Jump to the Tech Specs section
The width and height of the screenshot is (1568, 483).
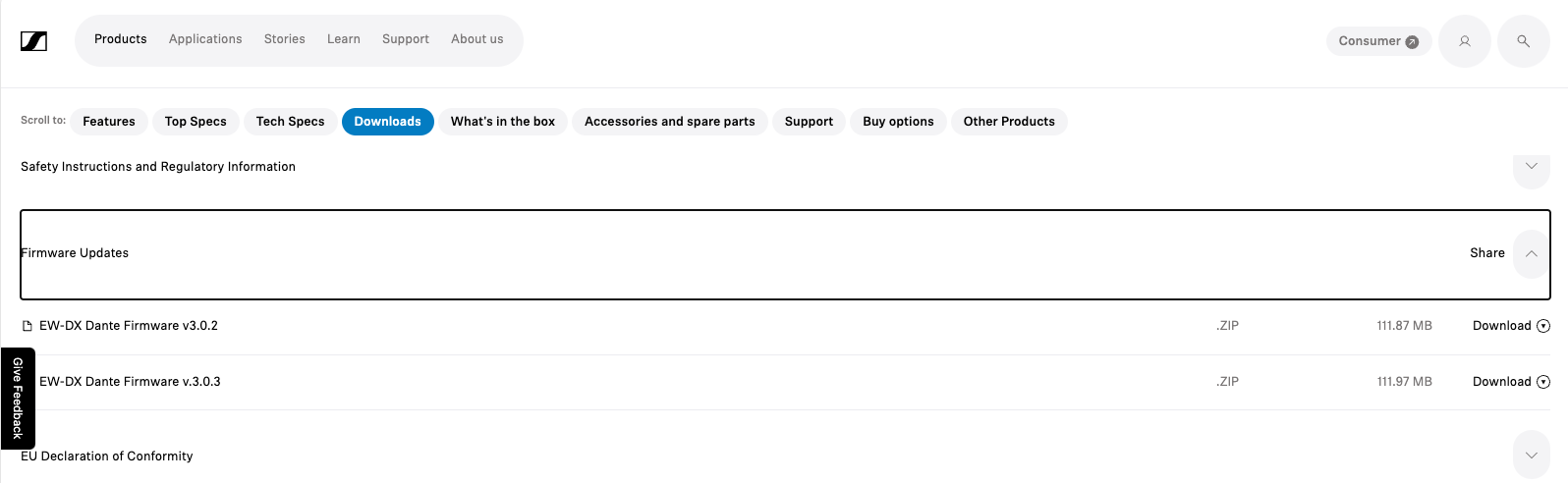click(290, 122)
